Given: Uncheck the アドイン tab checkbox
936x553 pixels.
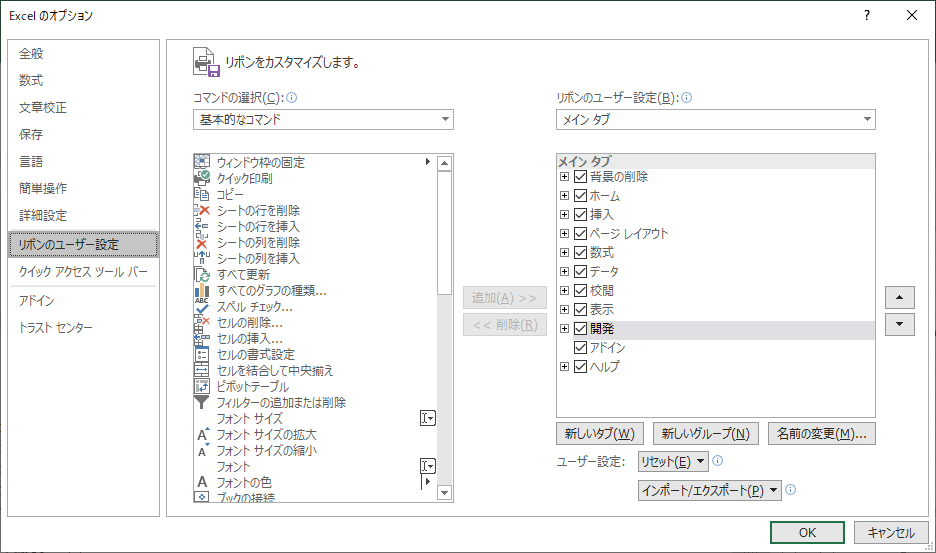Looking at the screenshot, I should 580,347.
